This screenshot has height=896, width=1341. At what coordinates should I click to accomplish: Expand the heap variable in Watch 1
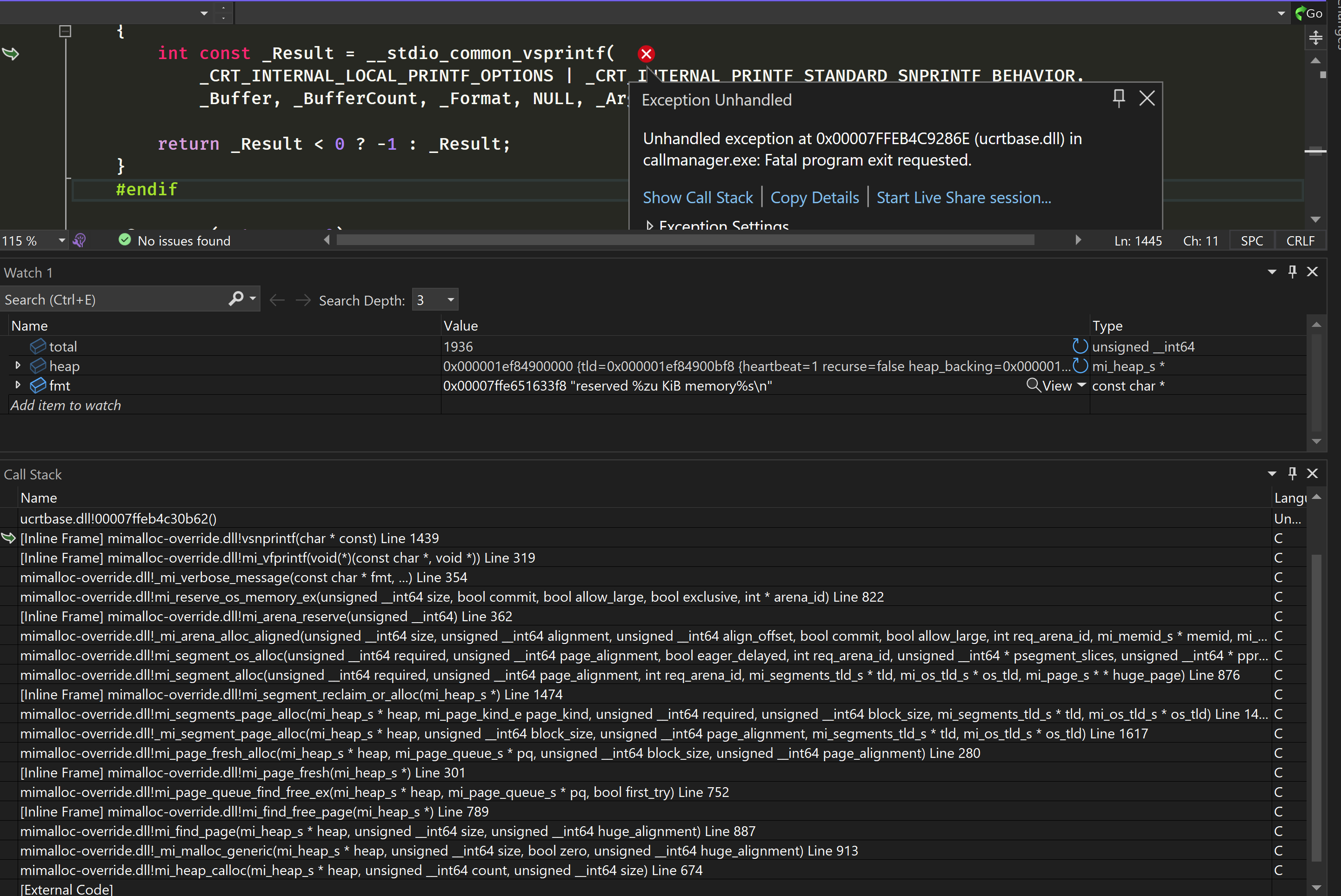coord(18,366)
